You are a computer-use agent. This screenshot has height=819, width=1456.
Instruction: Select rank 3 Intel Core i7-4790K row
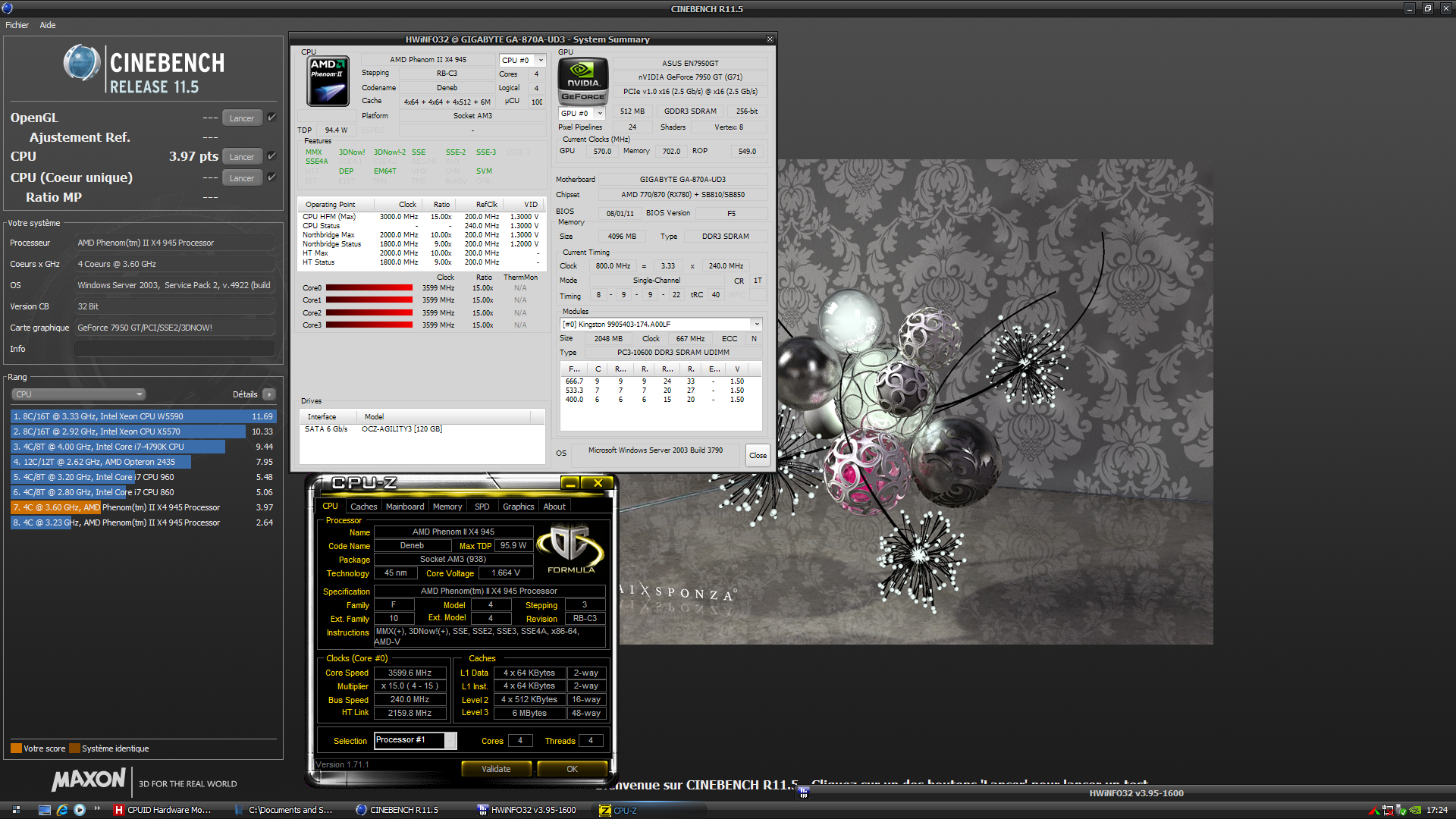tap(143, 447)
